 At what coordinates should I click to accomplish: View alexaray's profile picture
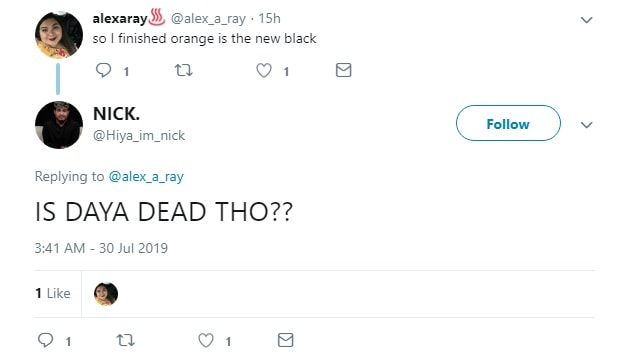pos(59,35)
